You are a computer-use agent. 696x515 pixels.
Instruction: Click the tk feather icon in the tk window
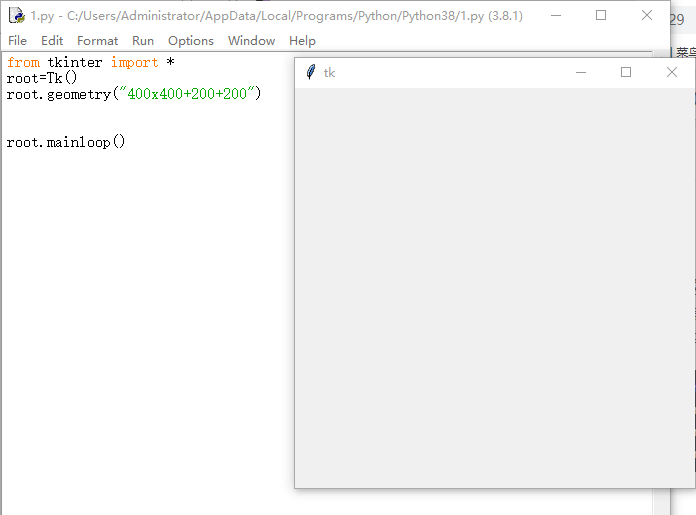point(311,72)
